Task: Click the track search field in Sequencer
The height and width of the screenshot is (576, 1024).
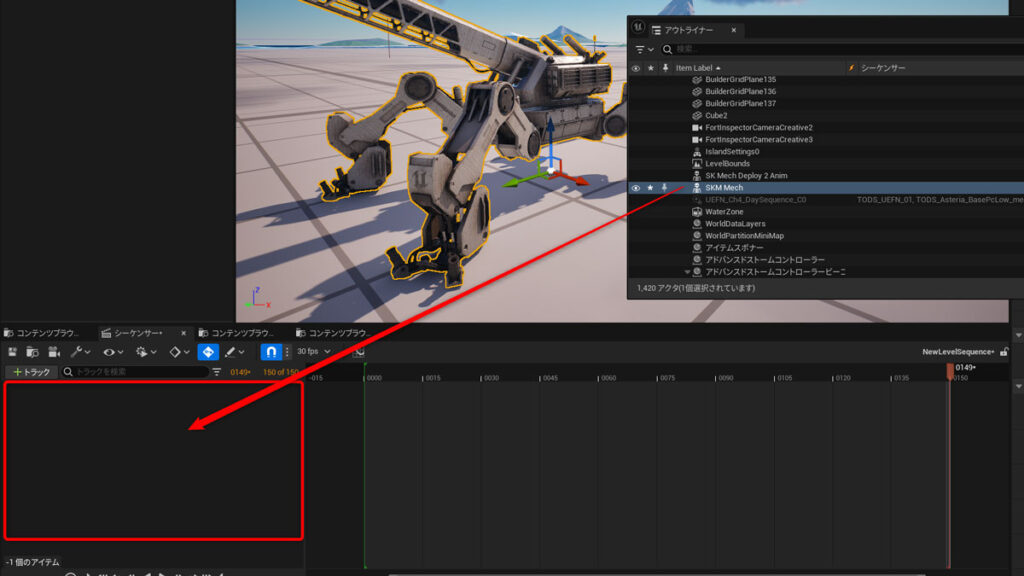Action: (x=135, y=372)
